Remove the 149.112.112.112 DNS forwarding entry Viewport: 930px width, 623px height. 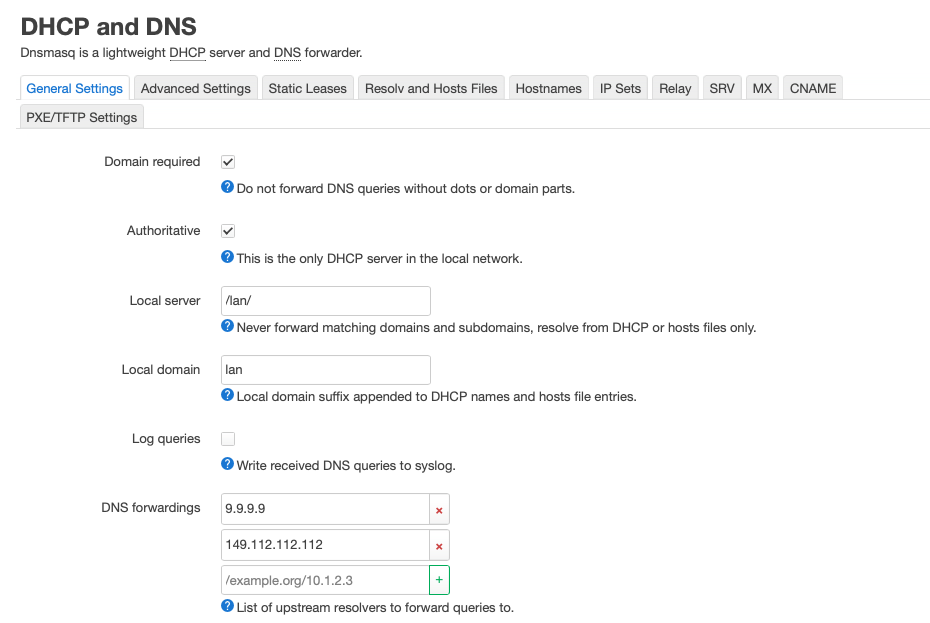pos(438,546)
